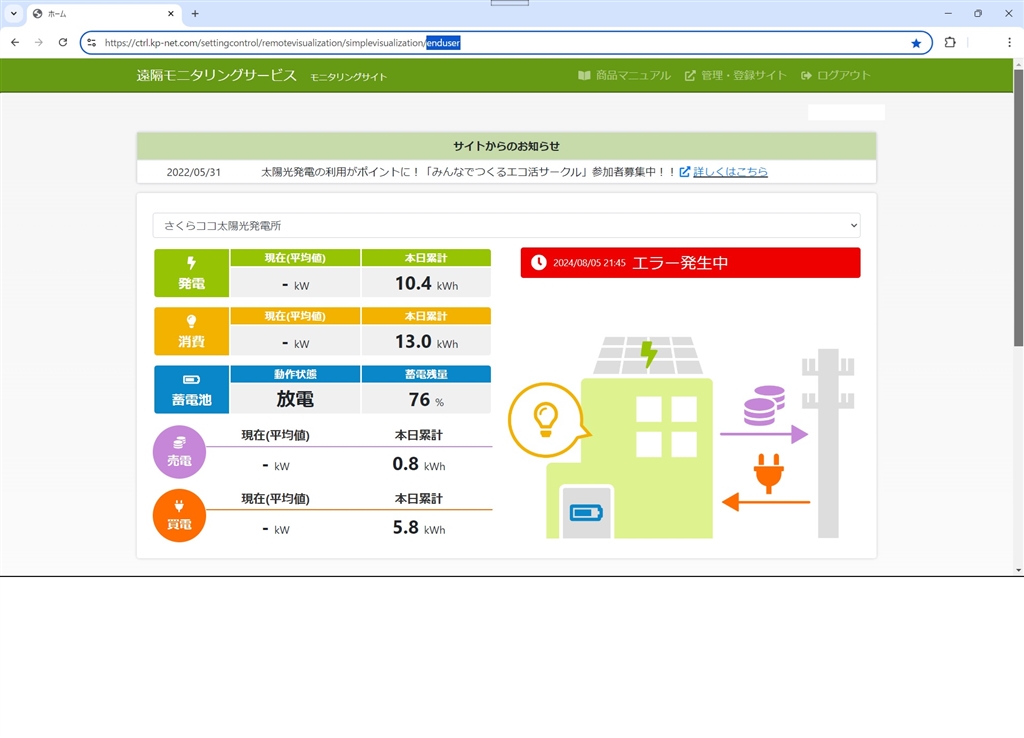The width and height of the screenshot is (1024, 738).
Task: Click purple coins stack in diagram
Action: pos(764,405)
